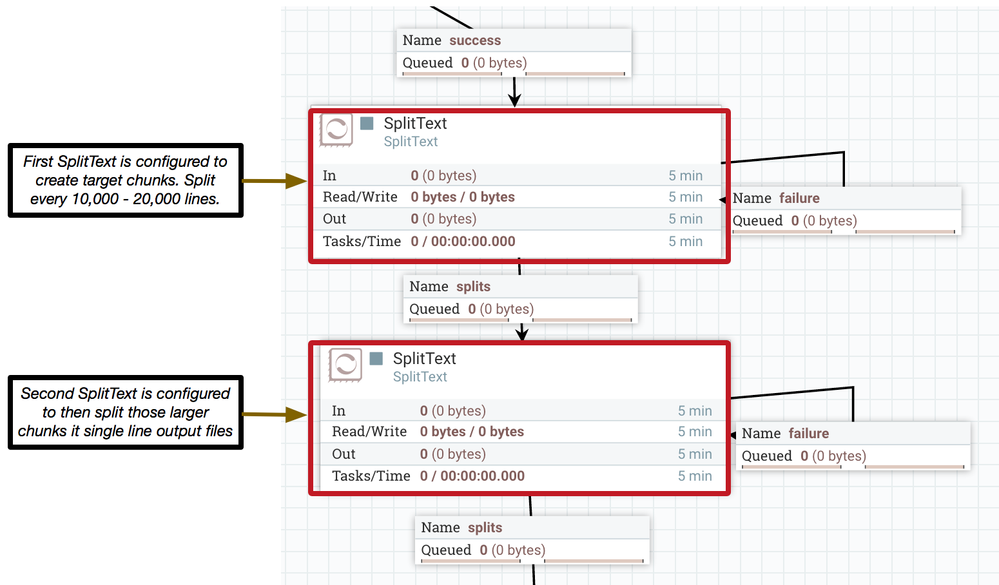The height and width of the screenshot is (585, 999).
Task: Click Read/Write row of first SplitText
Action: pos(518,197)
